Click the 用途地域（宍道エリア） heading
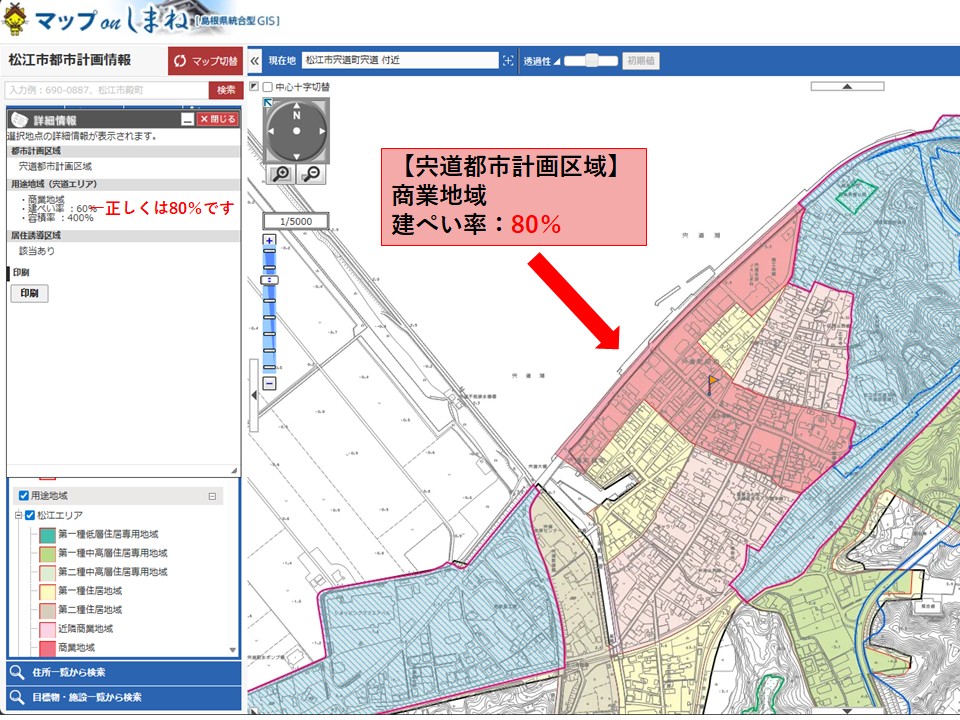The height and width of the screenshot is (720, 960). click(54, 184)
